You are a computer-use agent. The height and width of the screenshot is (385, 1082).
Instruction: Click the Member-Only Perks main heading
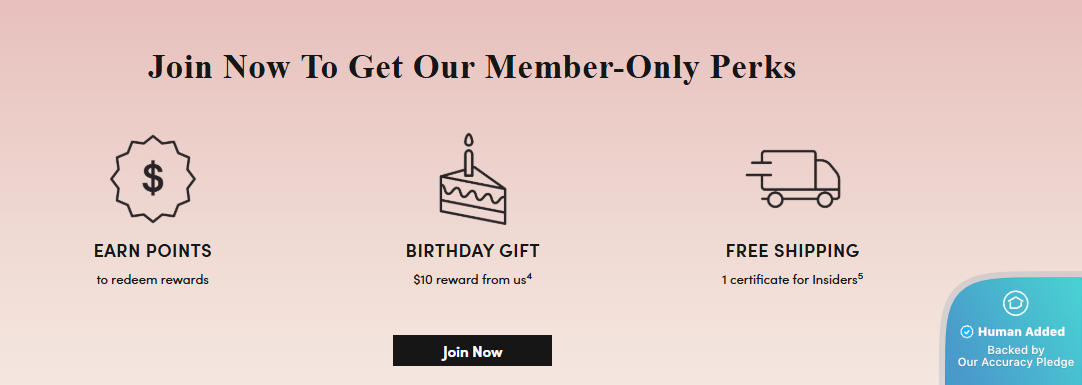[x=472, y=67]
